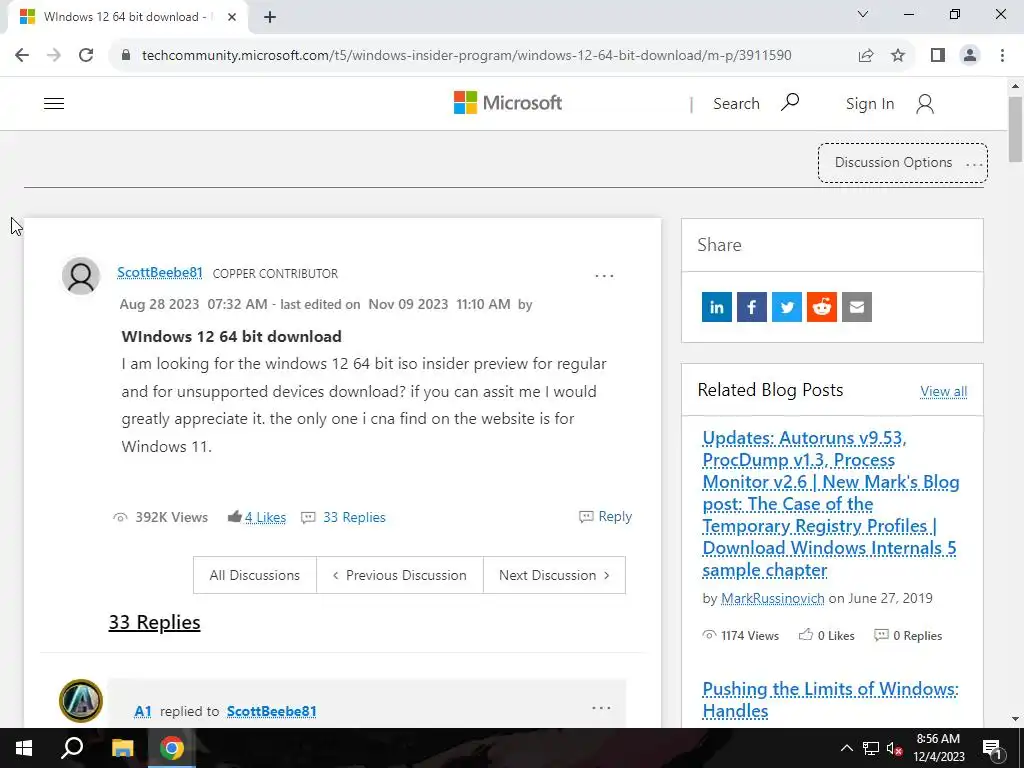Go back with browser back arrow
This screenshot has width=1024, height=768.
[x=22, y=55]
